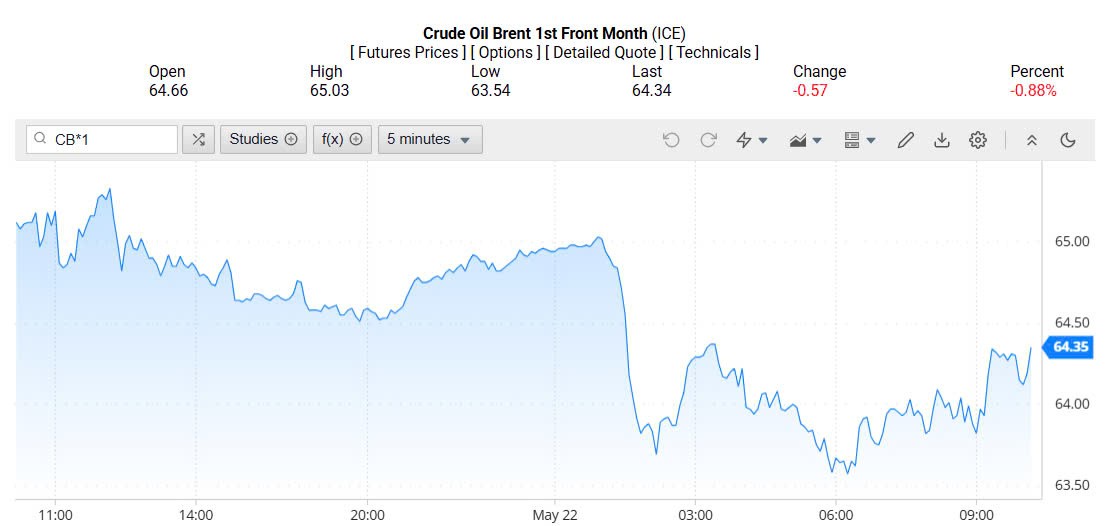Click the compare symbols shuffle icon
Screen dimensions: 1107x526
tap(198, 140)
